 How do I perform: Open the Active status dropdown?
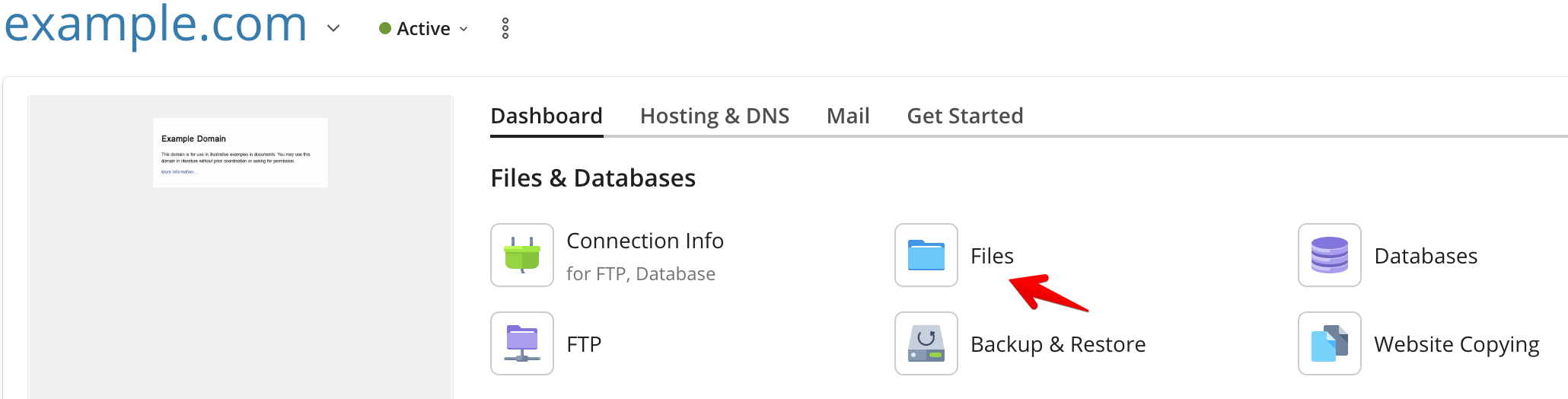pyautogui.click(x=424, y=29)
